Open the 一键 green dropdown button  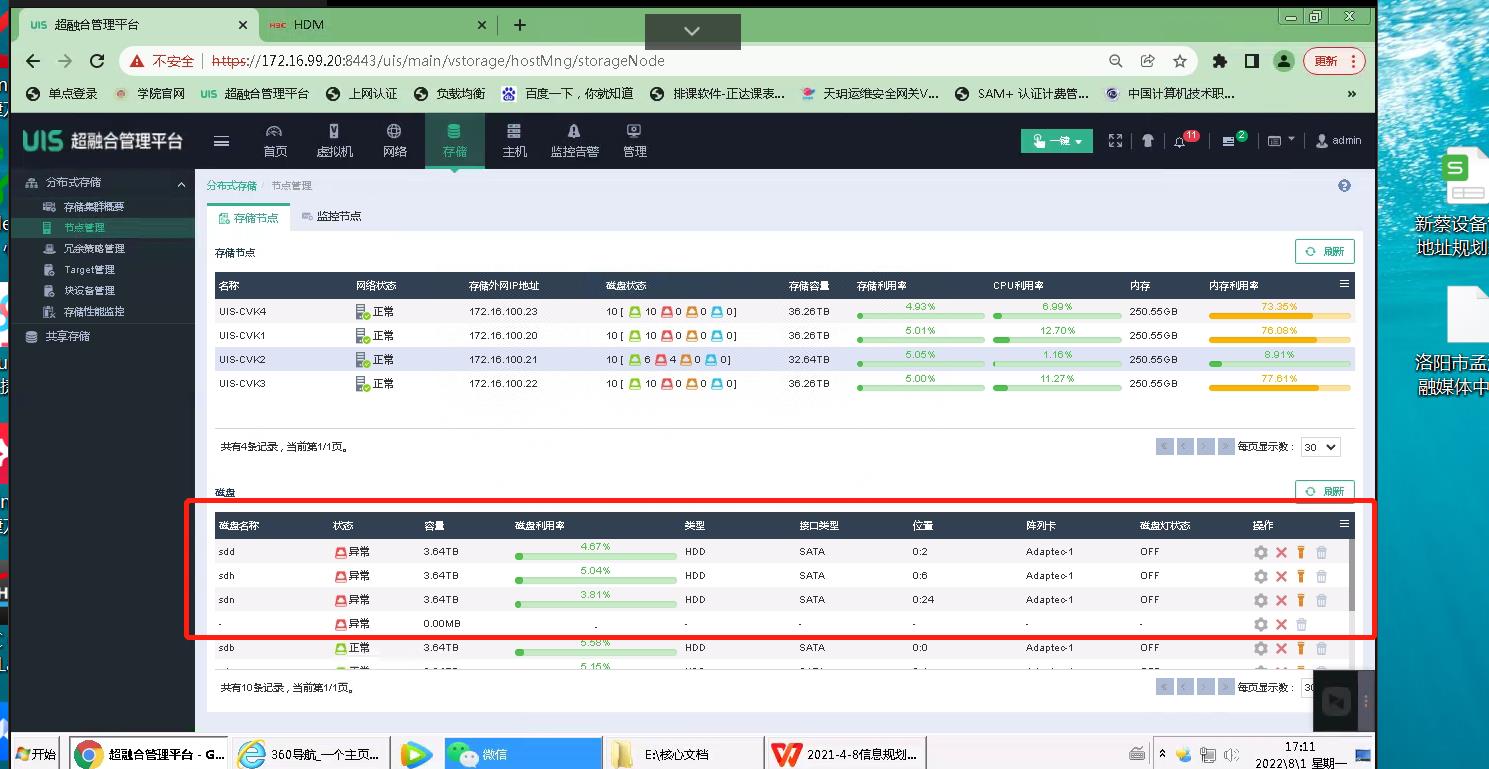[x=1056, y=141]
